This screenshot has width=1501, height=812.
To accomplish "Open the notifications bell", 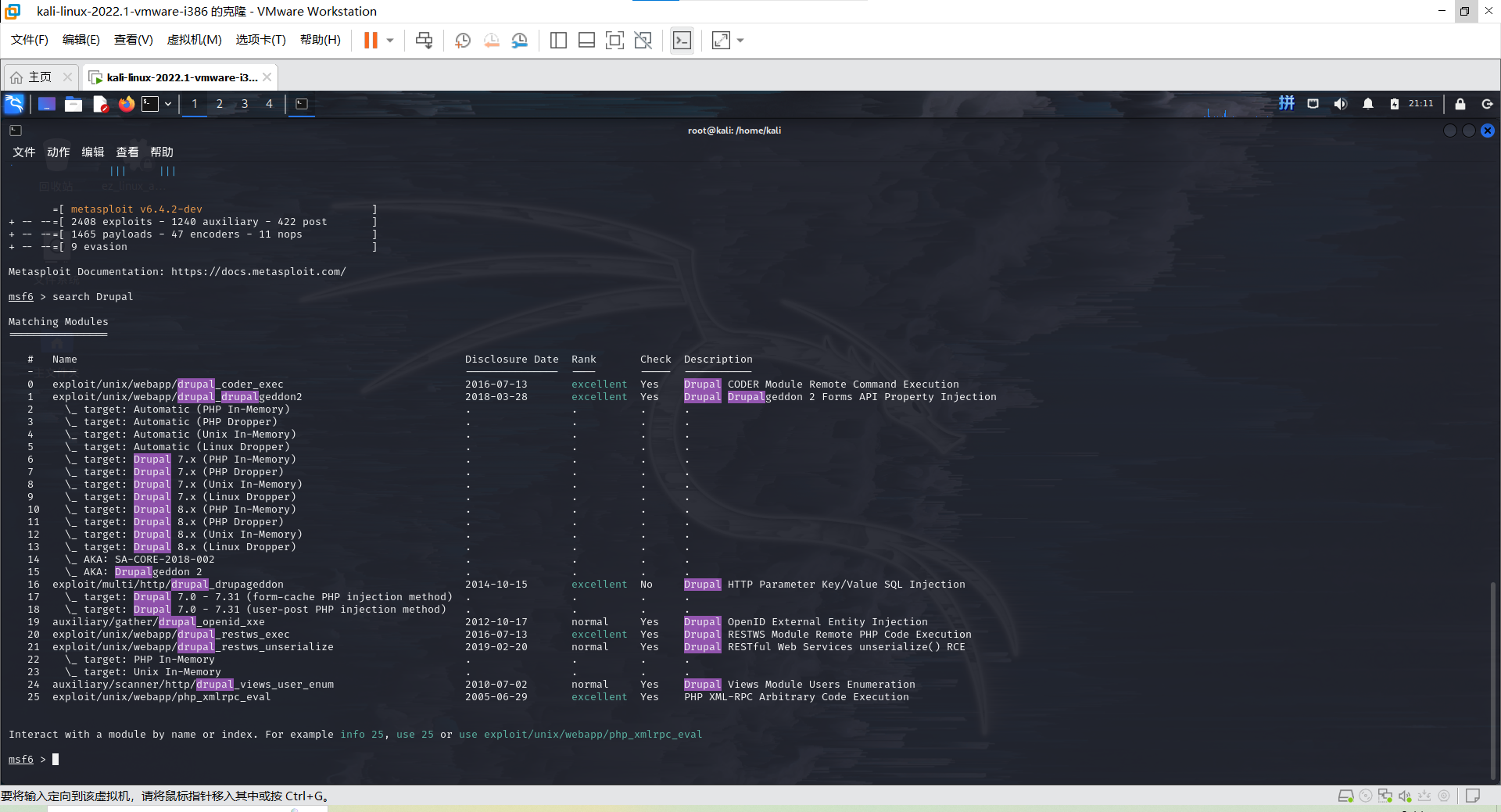I will 1368,103.
